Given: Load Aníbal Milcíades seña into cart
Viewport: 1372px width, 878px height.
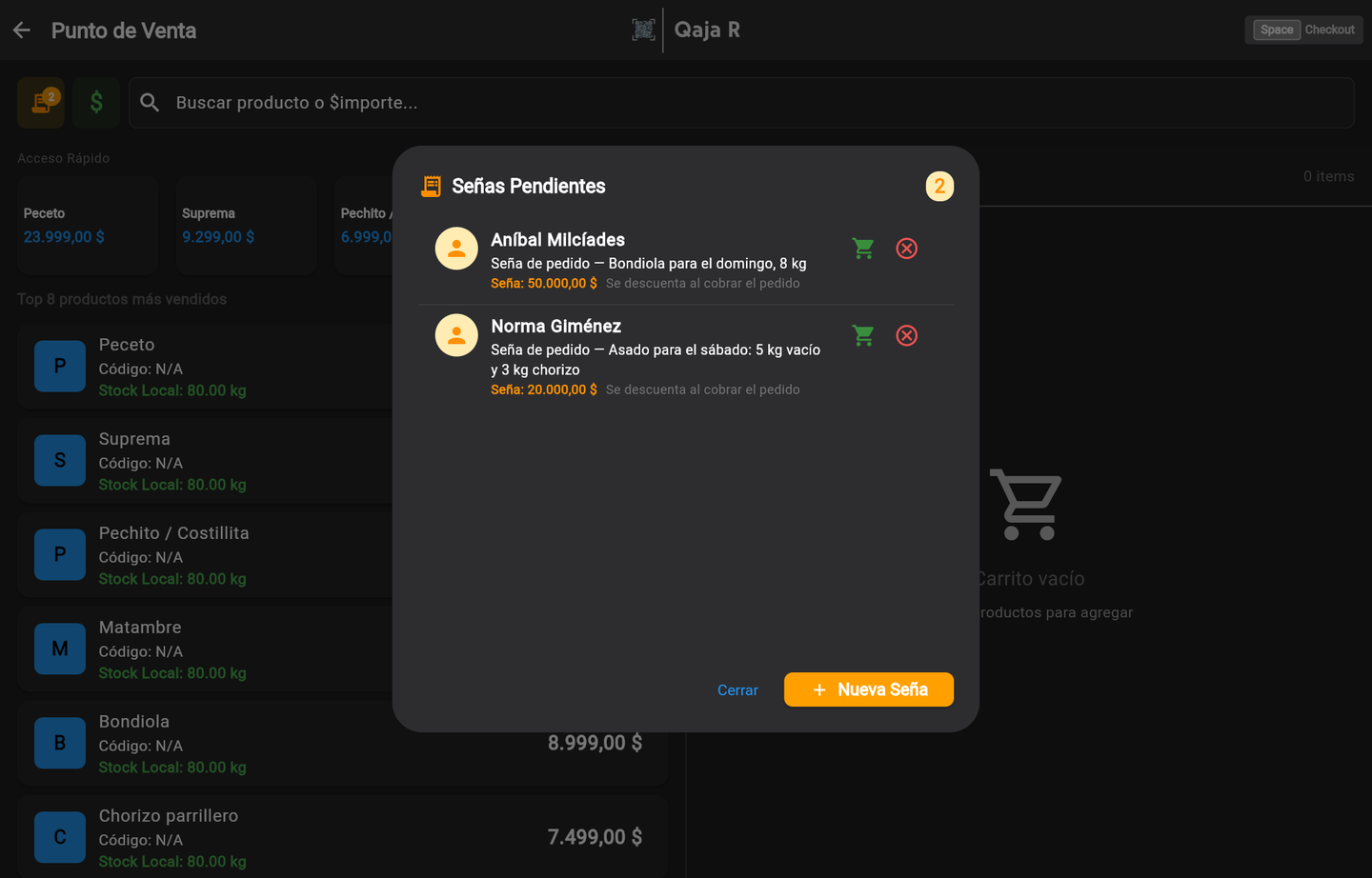Looking at the screenshot, I should point(863,249).
